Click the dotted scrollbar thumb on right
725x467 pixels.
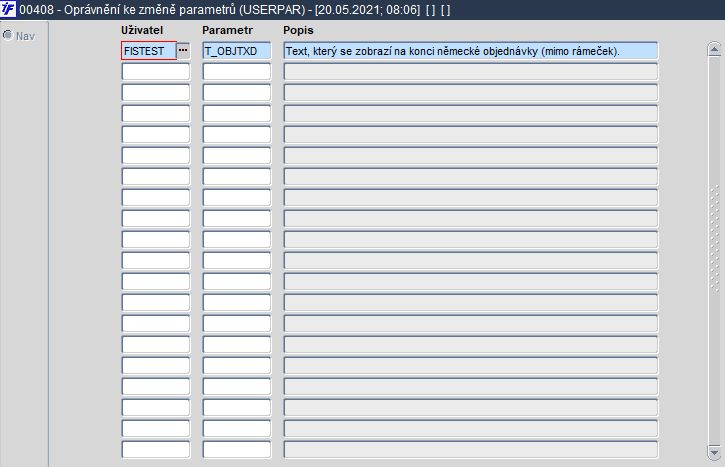tap(714, 238)
